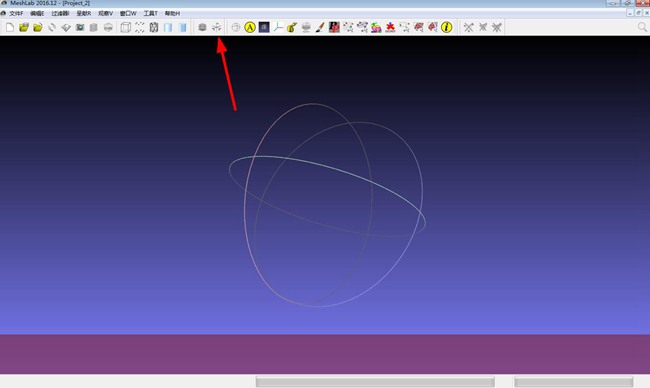The height and width of the screenshot is (388, 650).
Task: Open the 文件F (File) menu
Action: pyautogui.click(x=16, y=13)
